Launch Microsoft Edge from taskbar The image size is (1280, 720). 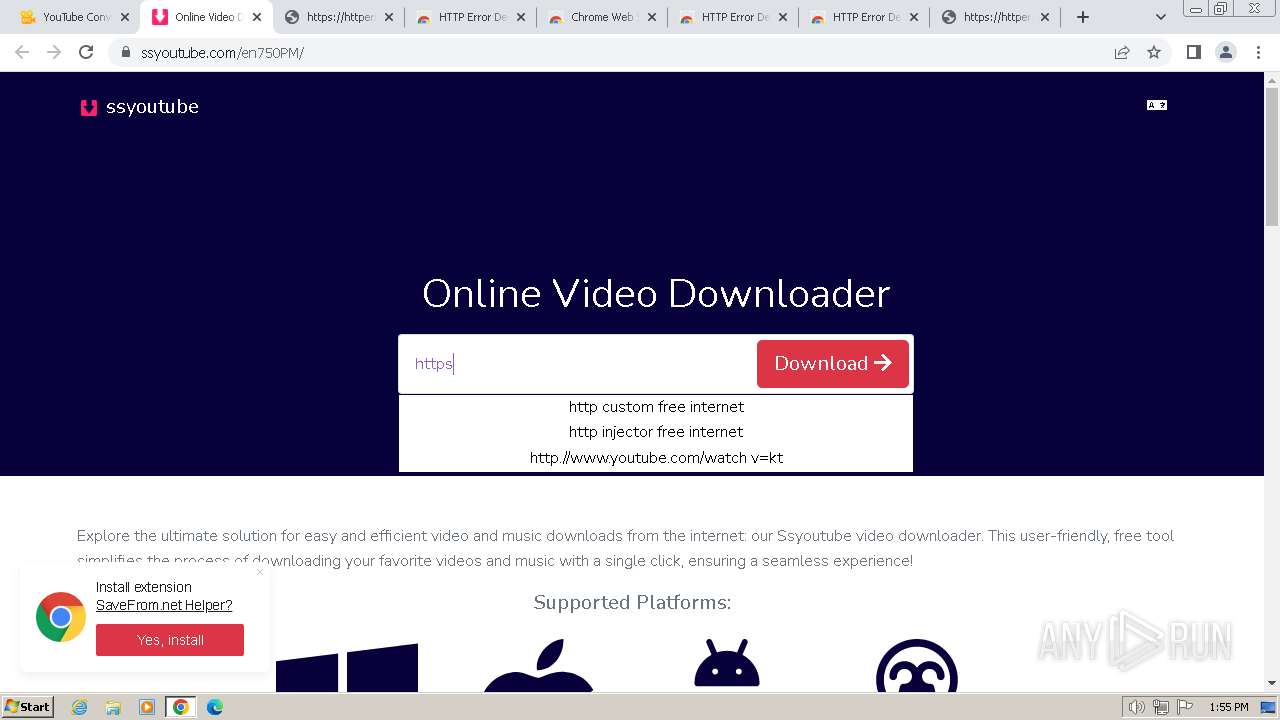[x=214, y=707]
